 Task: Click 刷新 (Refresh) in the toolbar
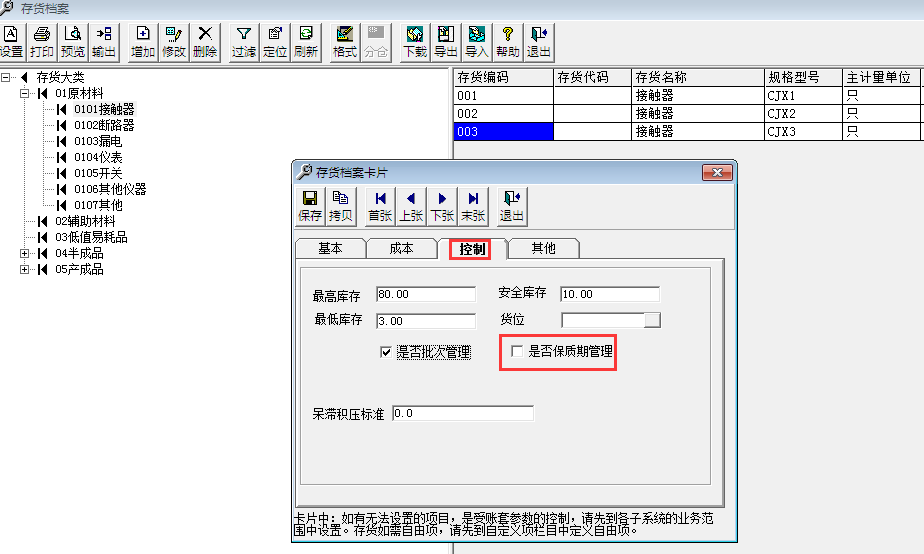pyautogui.click(x=306, y=42)
